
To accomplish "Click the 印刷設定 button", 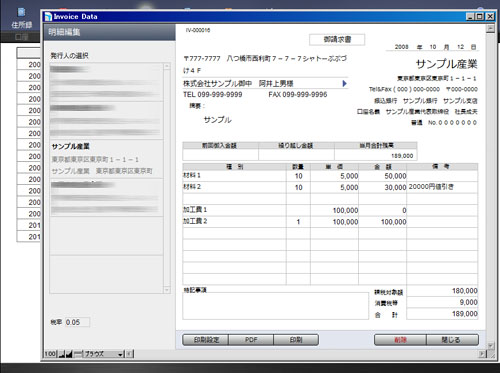I will 205,340.
